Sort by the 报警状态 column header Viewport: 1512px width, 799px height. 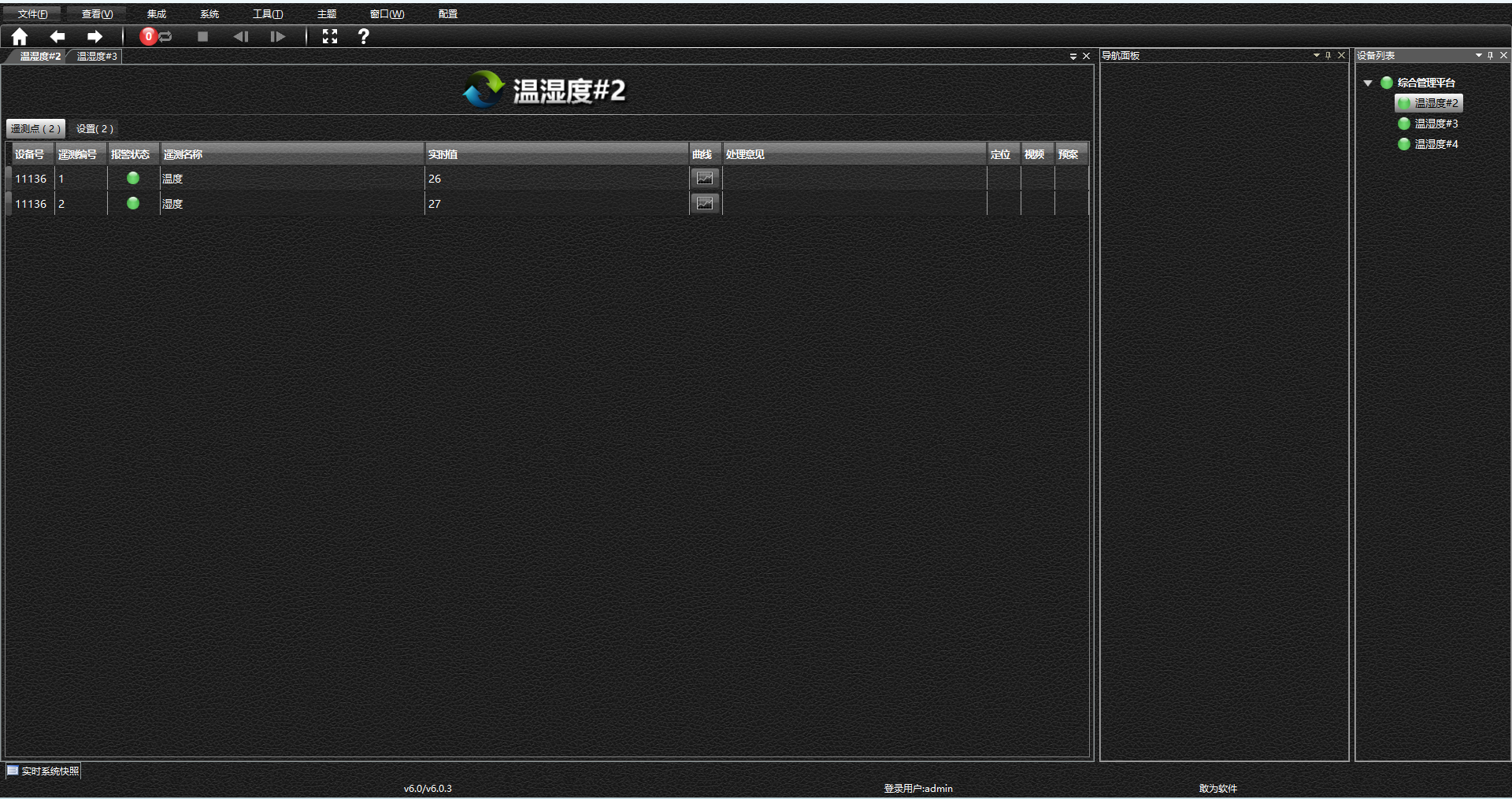point(133,154)
